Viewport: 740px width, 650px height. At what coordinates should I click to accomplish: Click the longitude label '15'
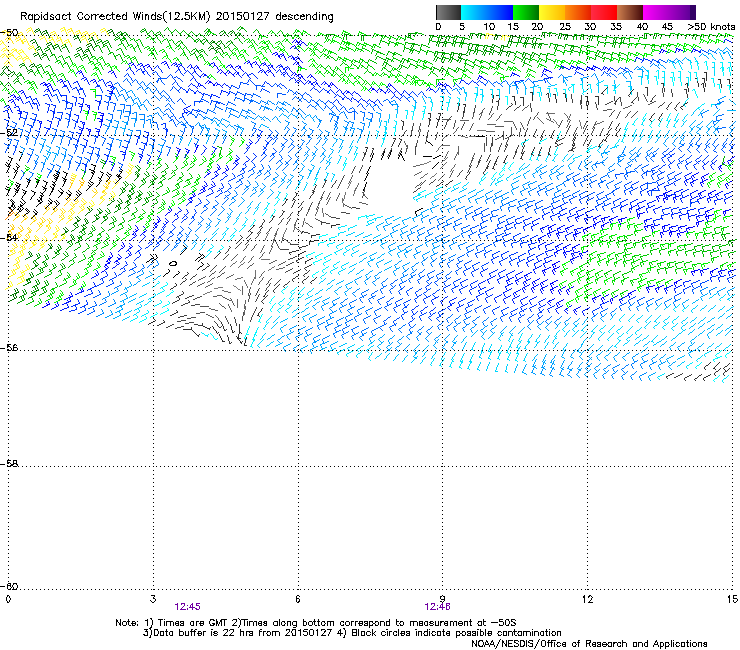coord(732,599)
